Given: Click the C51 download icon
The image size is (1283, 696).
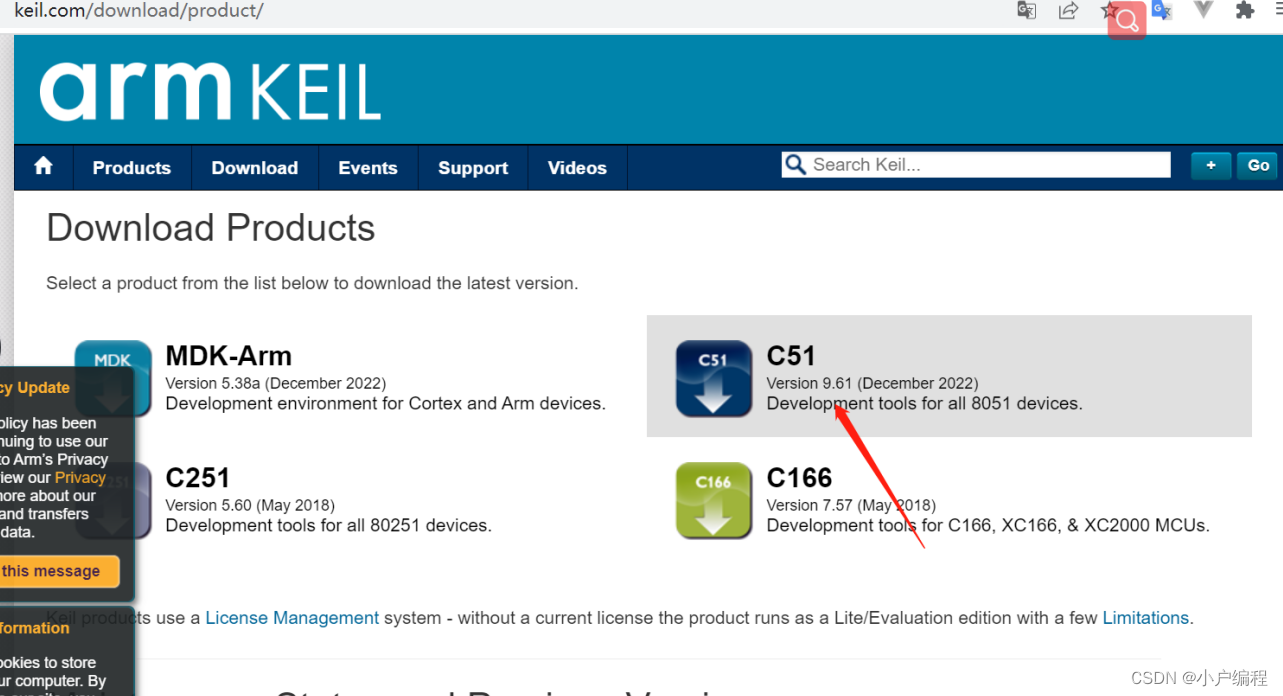Looking at the screenshot, I should (x=713, y=378).
